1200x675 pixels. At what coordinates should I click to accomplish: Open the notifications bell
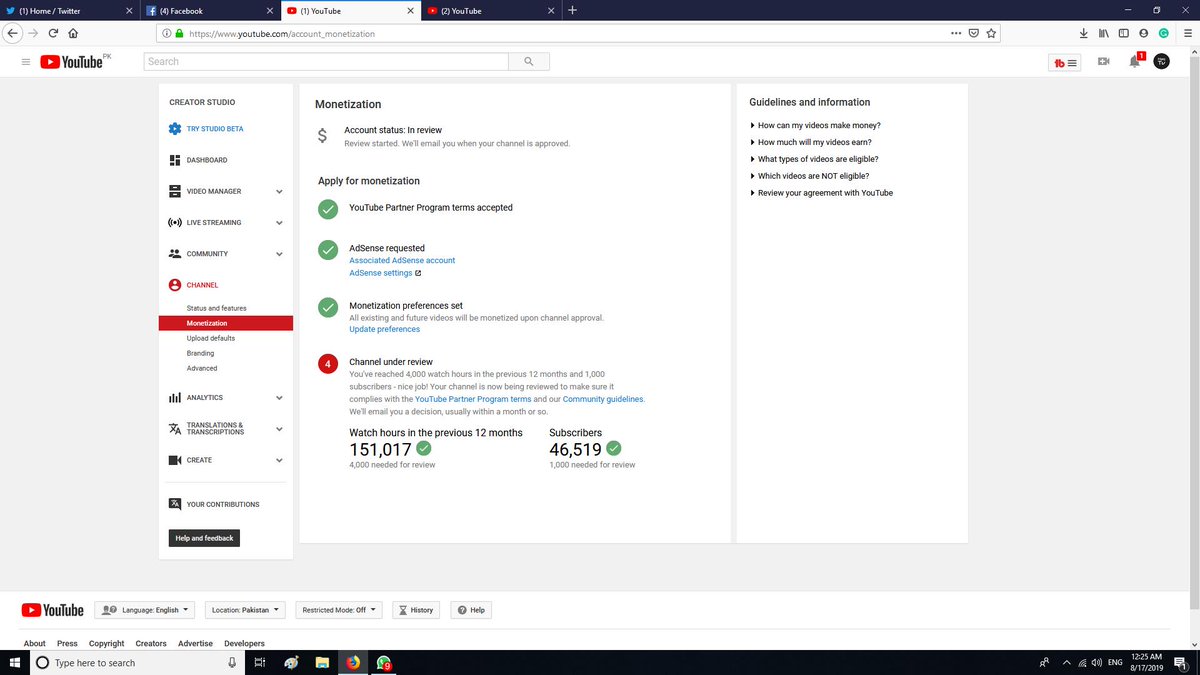tap(1134, 62)
